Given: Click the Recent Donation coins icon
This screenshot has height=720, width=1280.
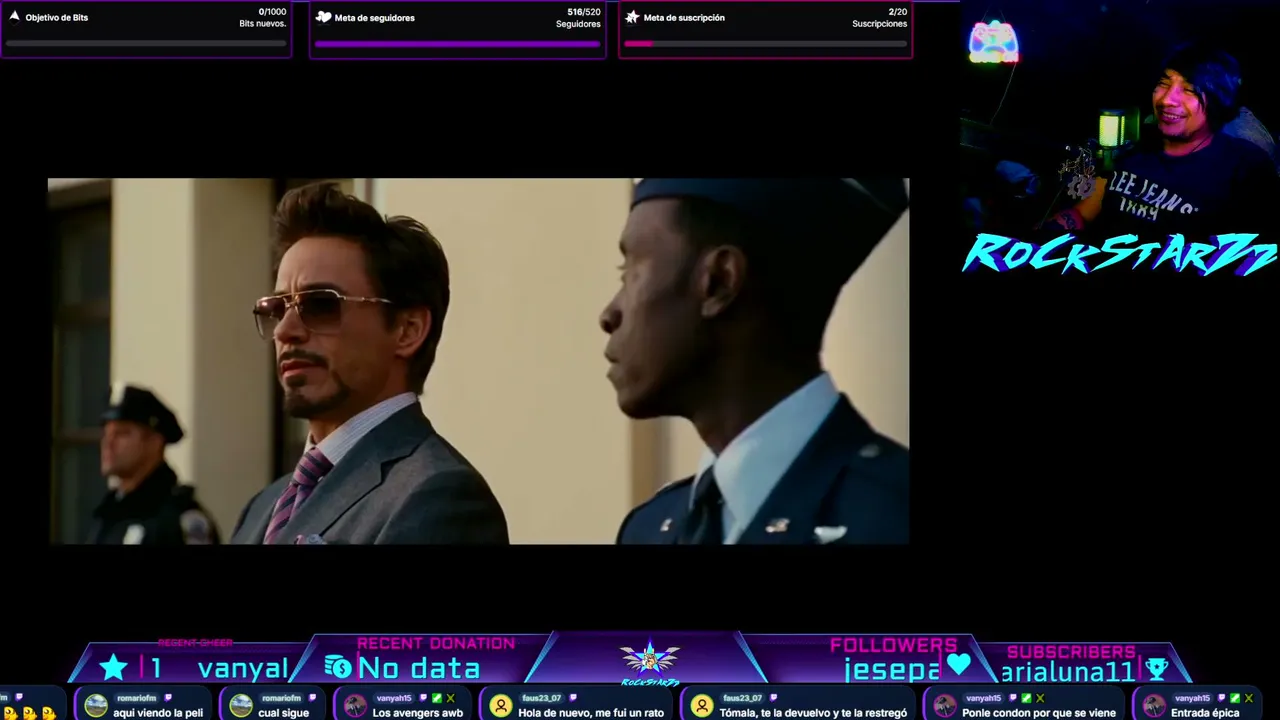Looking at the screenshot, I should click(x=338, y=667).
